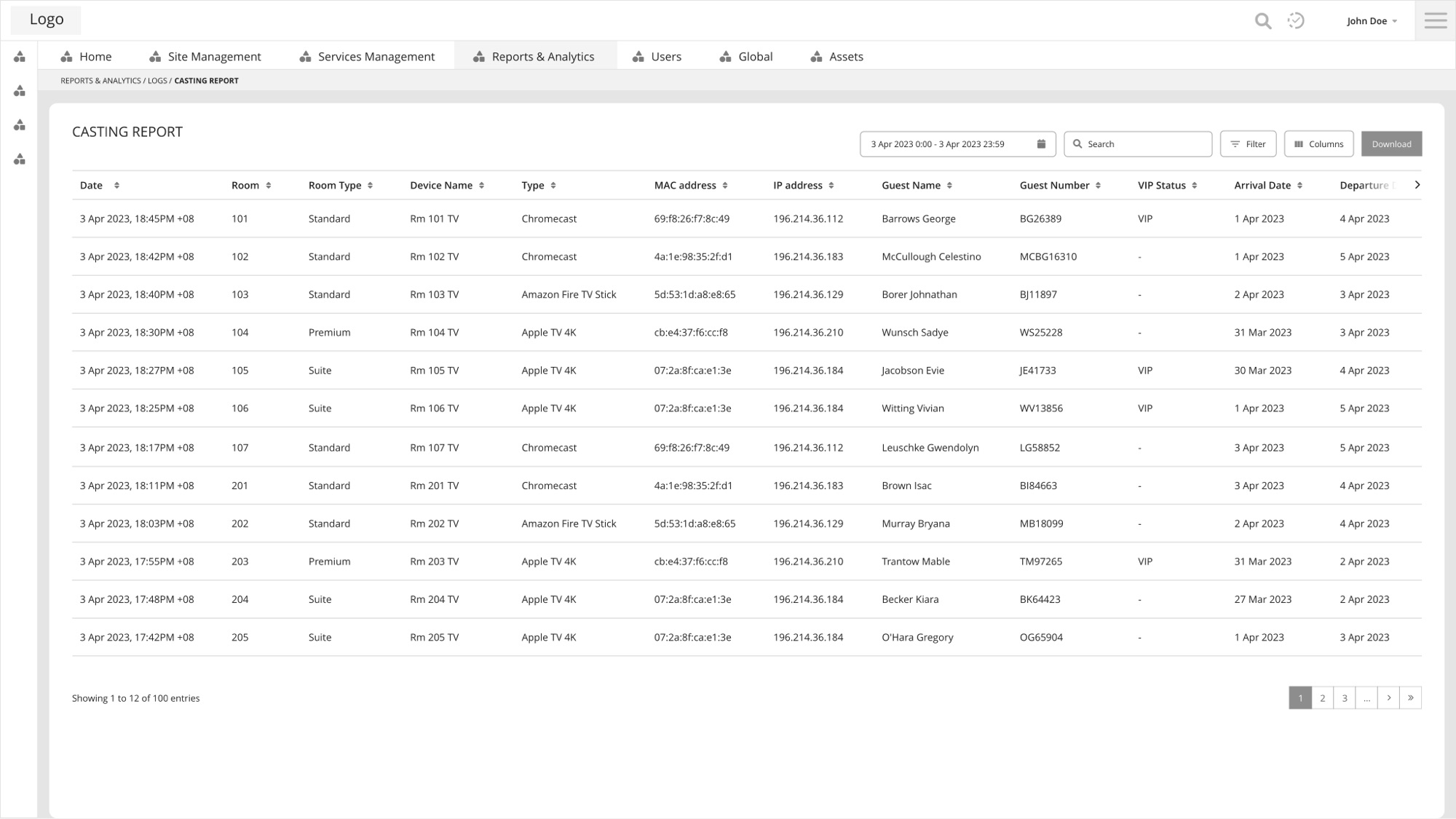Open the Users tab
Image resolution: width=1456 pixels, height=819 pixels.
(657, 57)
